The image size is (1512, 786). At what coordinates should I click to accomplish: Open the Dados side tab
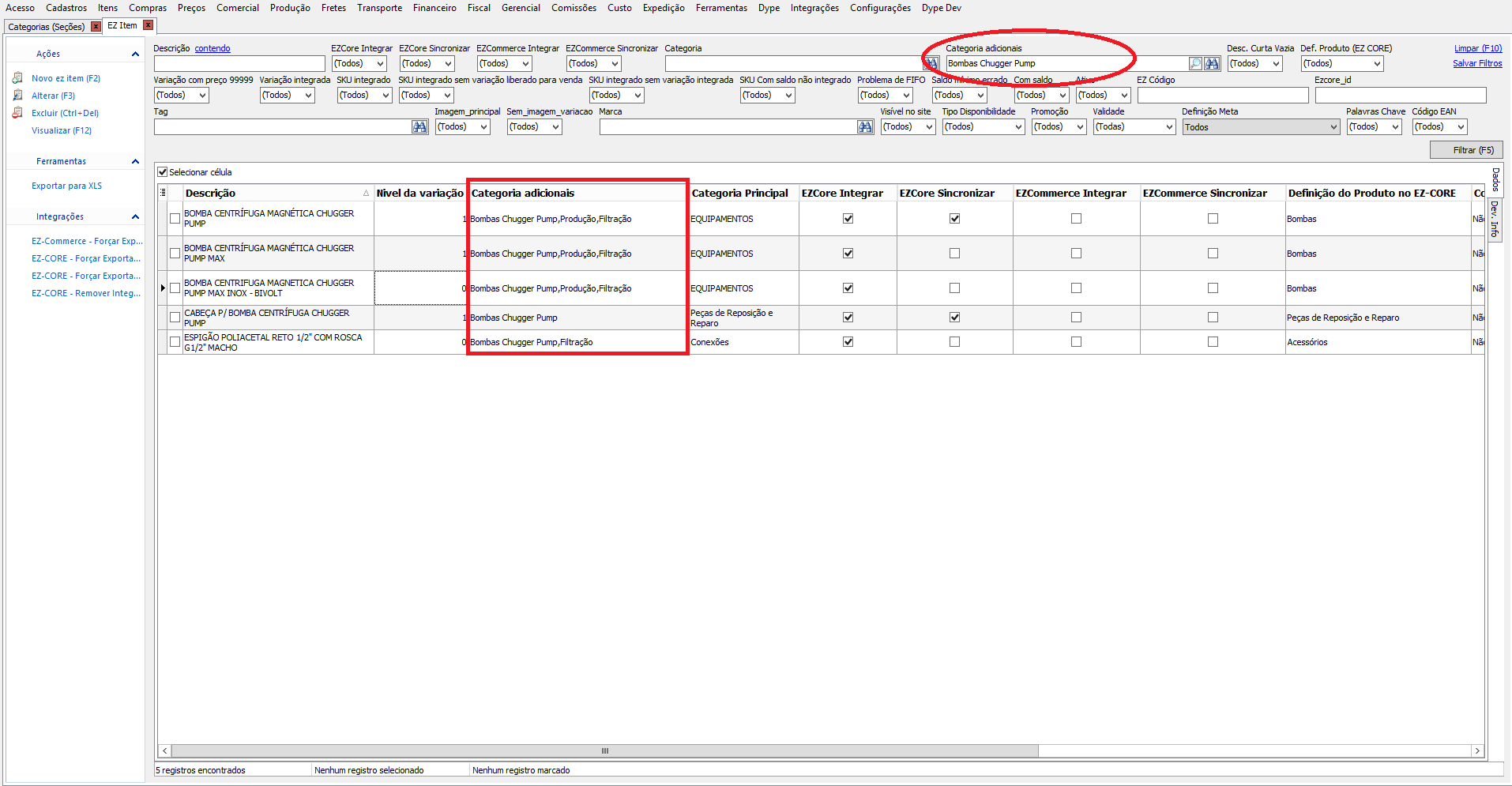tap(1495, 180)
